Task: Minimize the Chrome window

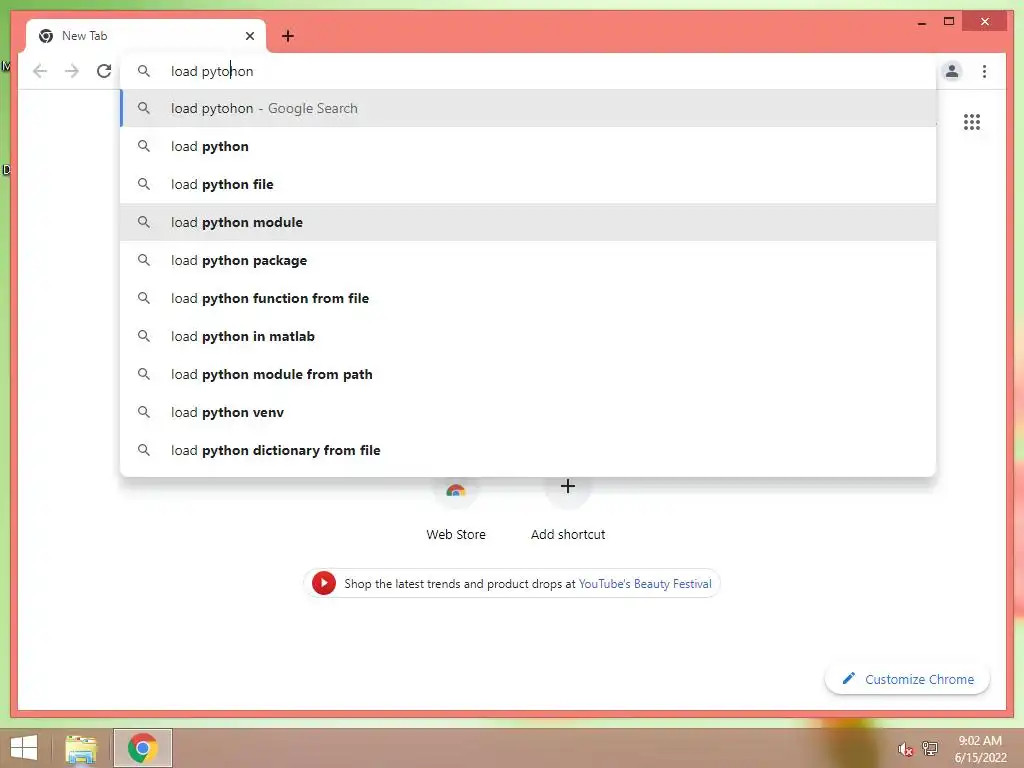Action: (921, 22)
